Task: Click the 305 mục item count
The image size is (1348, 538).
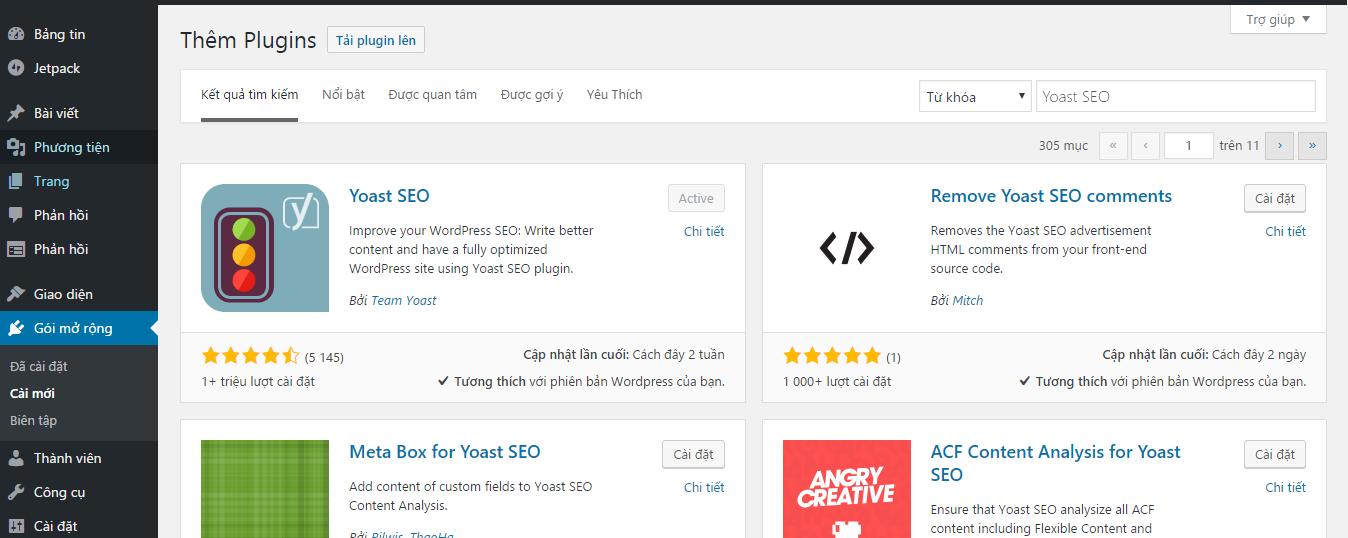Action: click(x=1063, y=146)
